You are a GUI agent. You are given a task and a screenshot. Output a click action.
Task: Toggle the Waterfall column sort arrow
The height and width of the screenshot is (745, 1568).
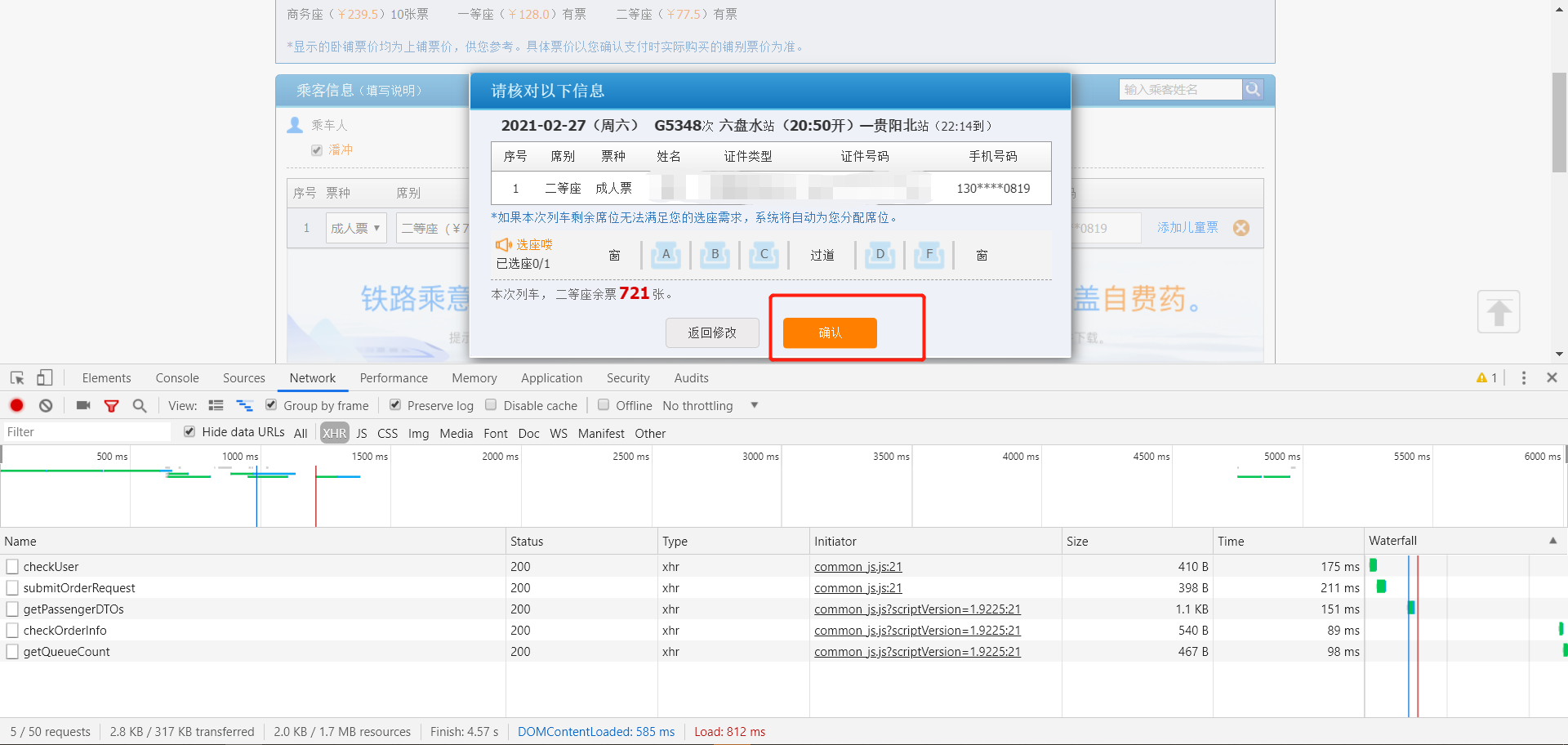[x=1552, y=540]
